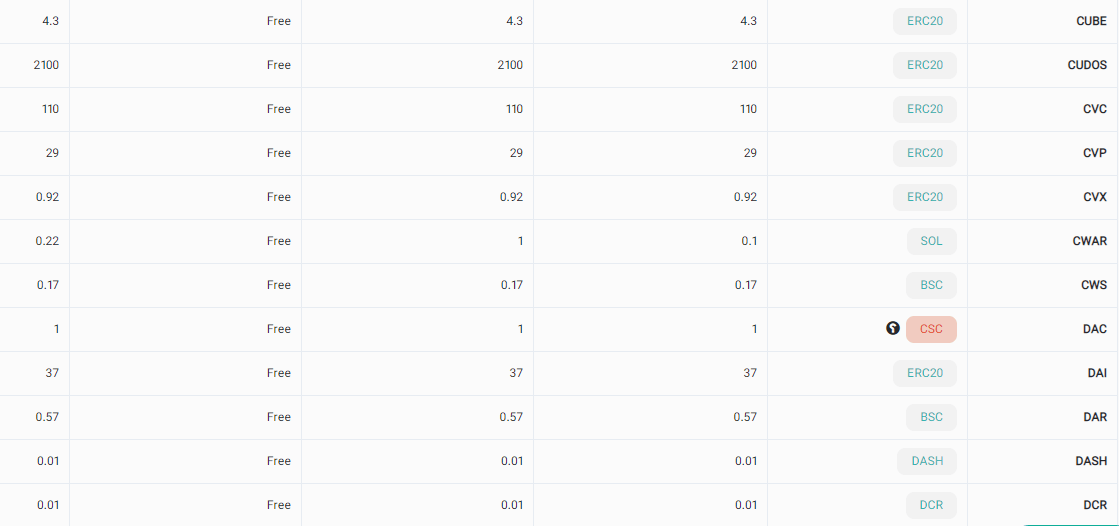Click the 0.1 value in CWAR row
The height and width of the screenshot is (526, 1119).
point(749,241)
